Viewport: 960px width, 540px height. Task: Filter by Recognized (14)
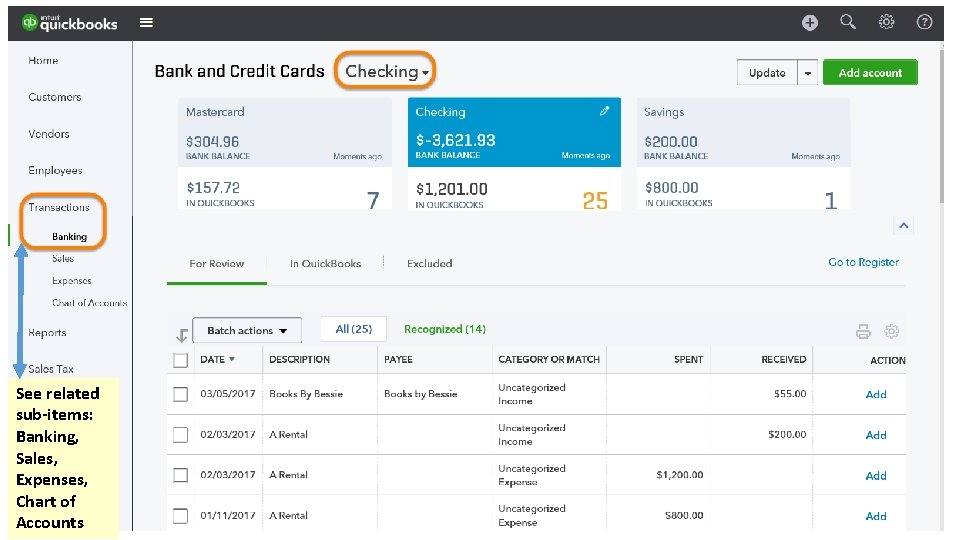coord(444,329)
